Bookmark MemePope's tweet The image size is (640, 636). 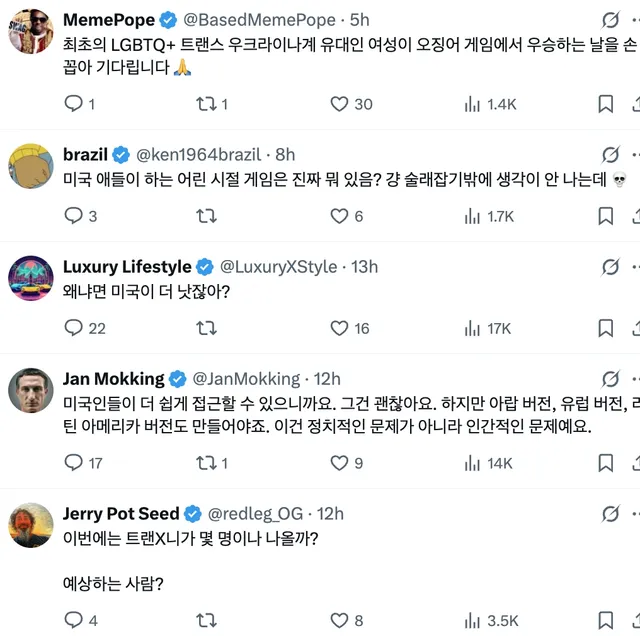tap(606, 104)
